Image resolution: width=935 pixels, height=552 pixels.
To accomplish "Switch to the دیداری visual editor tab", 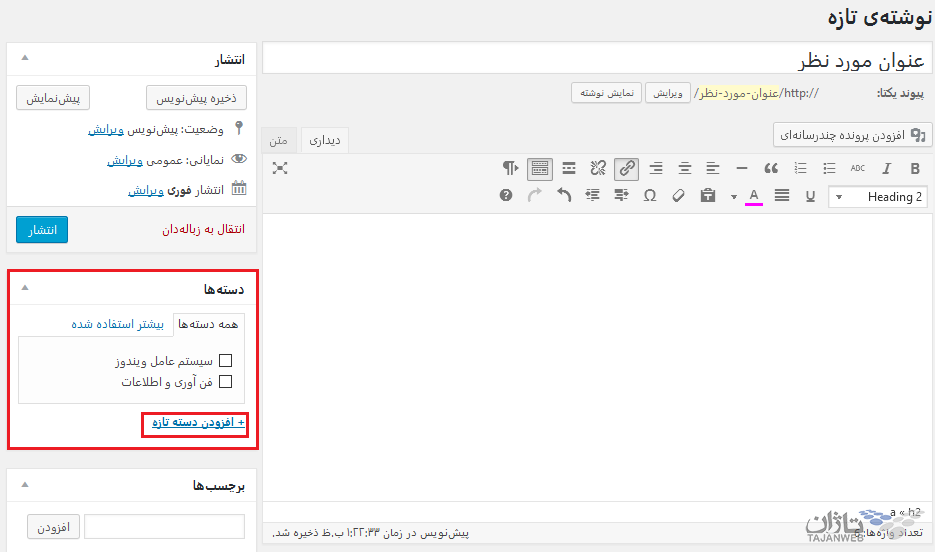I will 325,141.
